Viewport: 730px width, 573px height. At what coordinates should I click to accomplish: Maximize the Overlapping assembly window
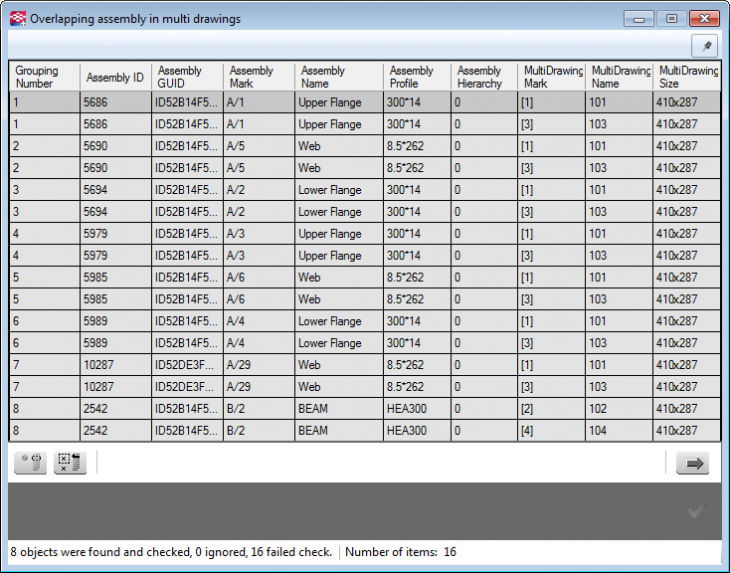click(671, 19)
